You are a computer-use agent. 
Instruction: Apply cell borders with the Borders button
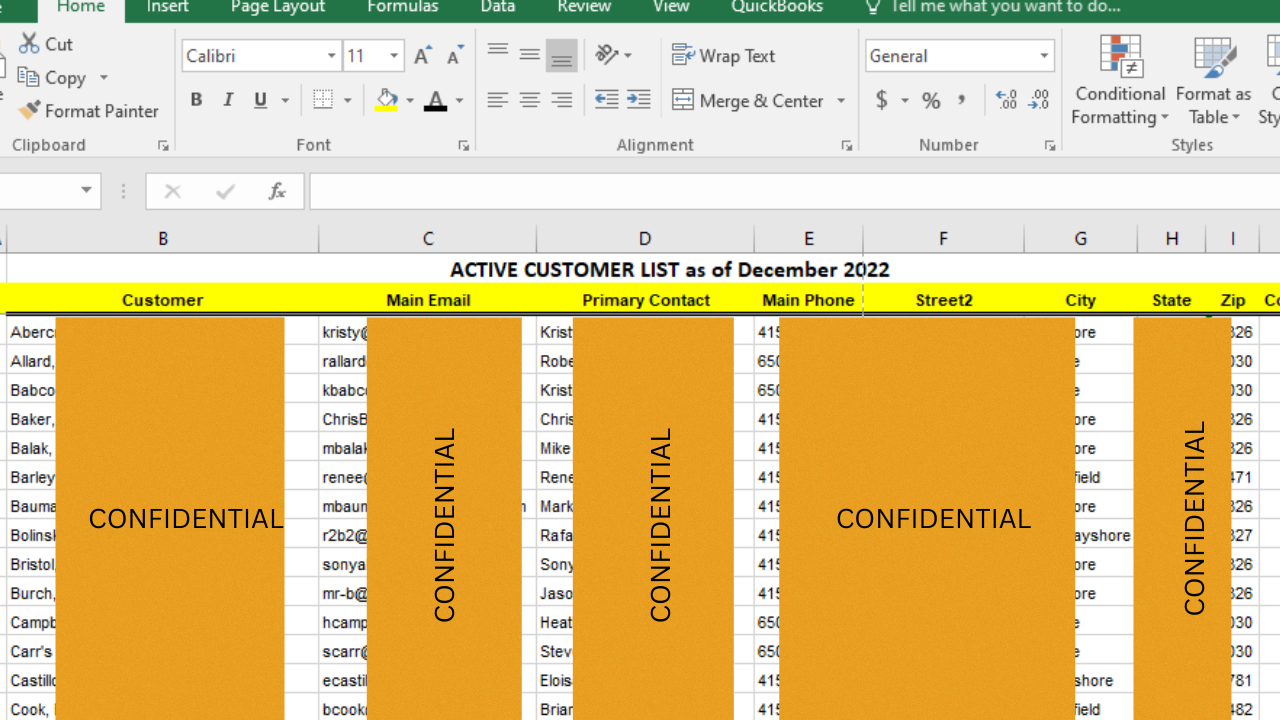pos(323,100)
